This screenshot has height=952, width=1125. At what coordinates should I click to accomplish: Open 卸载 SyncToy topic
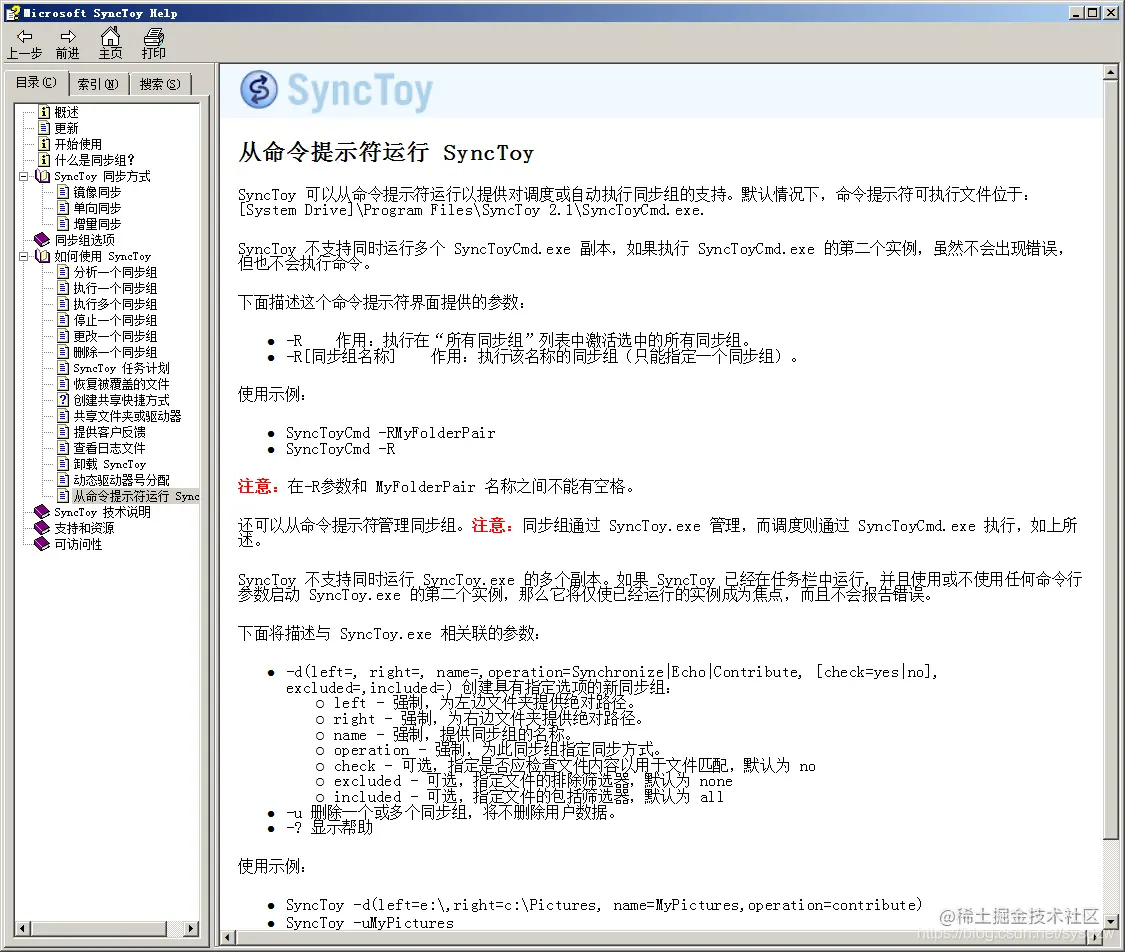[109, 464]
